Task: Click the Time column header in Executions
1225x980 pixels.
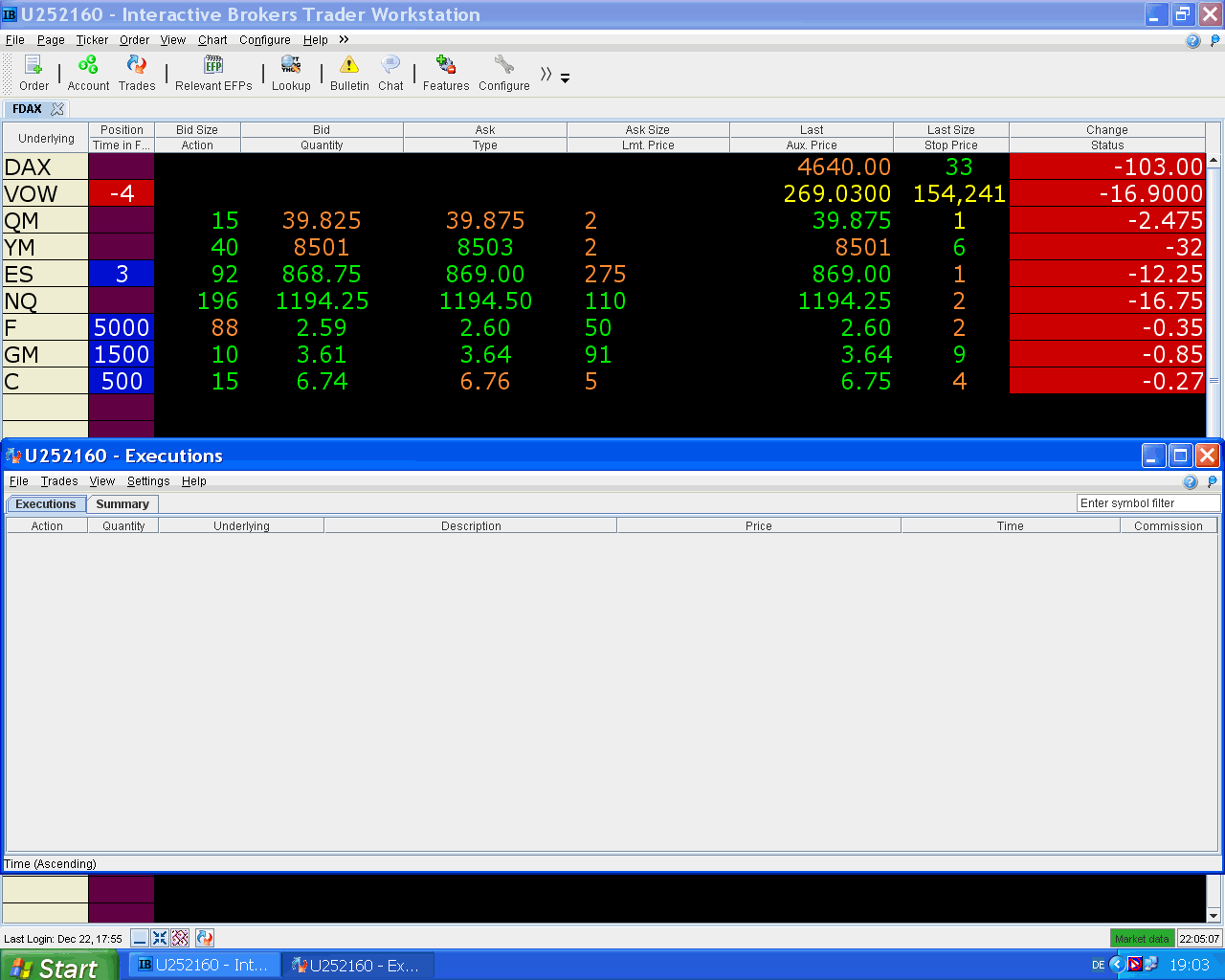Action: (1011, 525)
